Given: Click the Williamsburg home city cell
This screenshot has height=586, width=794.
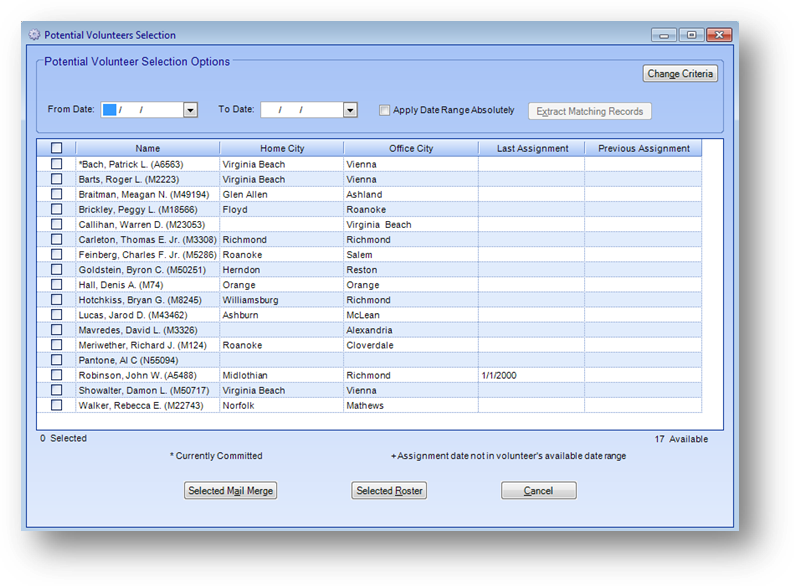Looking at the screenshot, I should click(282, 300).
